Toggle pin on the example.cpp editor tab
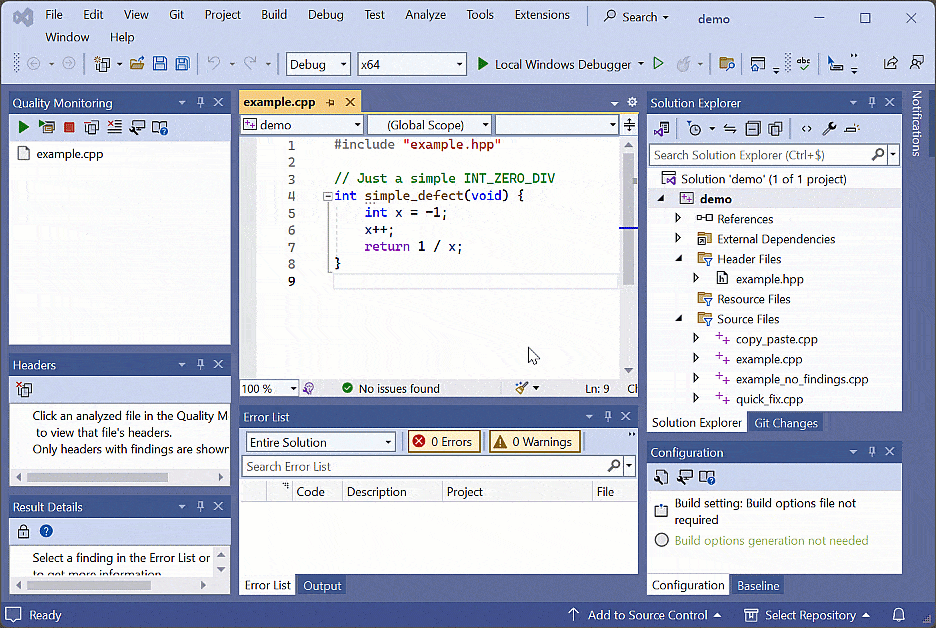 pyautogui.click(x=331, y=102)
